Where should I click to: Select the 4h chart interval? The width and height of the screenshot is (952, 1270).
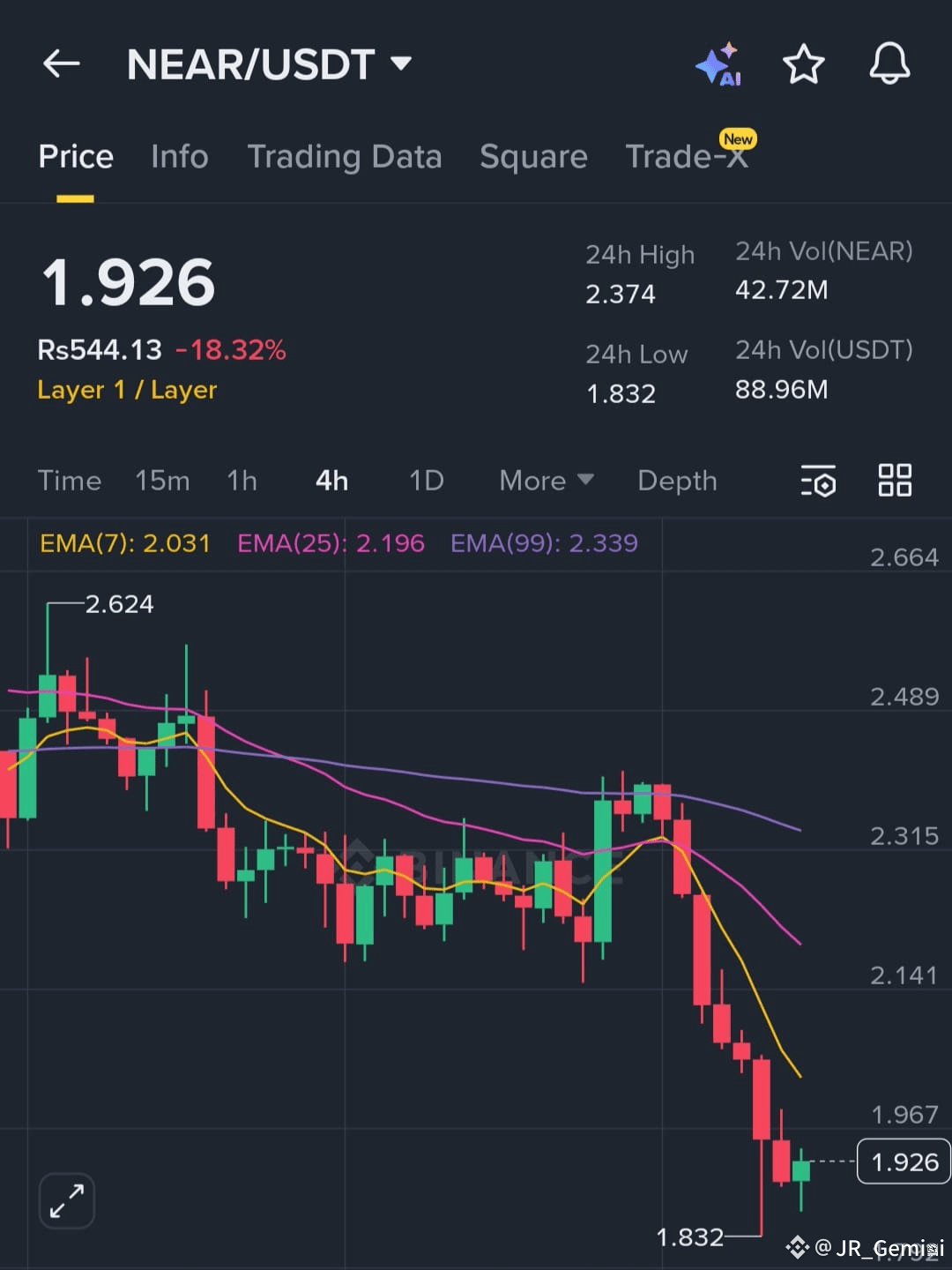pyautogui.click(x=331, y=481)
